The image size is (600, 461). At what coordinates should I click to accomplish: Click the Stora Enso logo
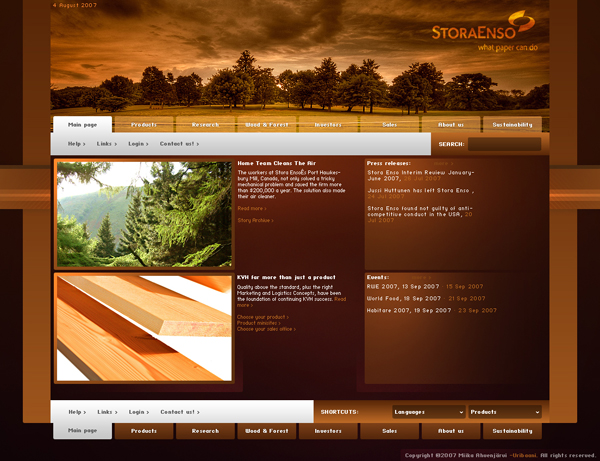(x=484, y=31)
